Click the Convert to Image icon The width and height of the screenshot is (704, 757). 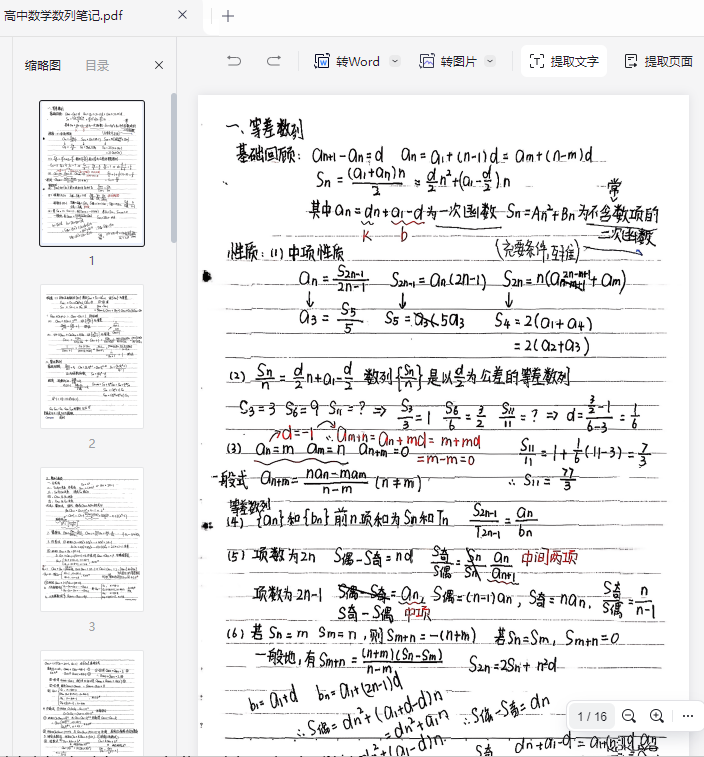pyautogui.click(x=427, y=61)
